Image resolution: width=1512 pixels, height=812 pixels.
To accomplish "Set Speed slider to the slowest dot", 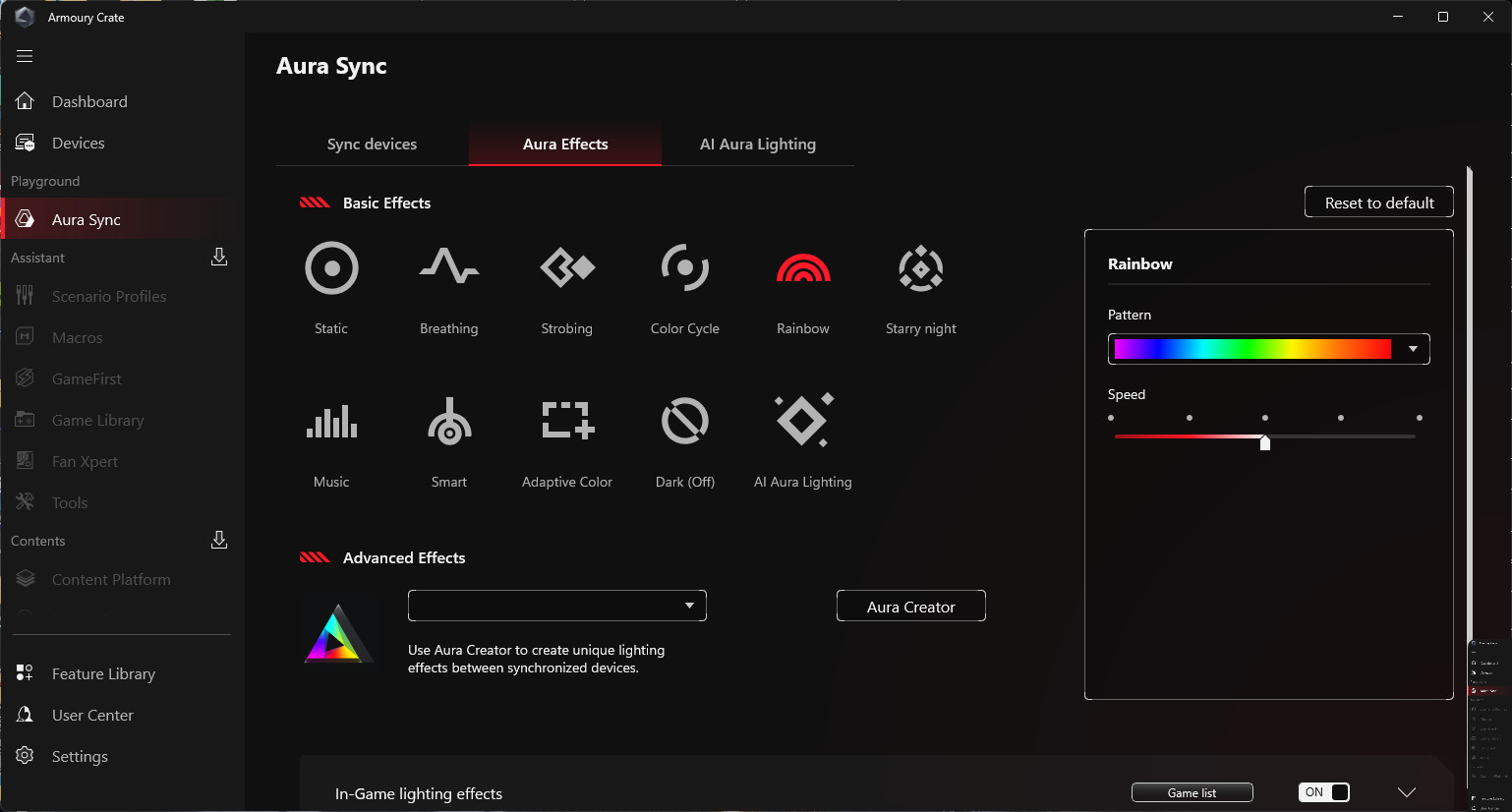I will [x=1111, y=418].
